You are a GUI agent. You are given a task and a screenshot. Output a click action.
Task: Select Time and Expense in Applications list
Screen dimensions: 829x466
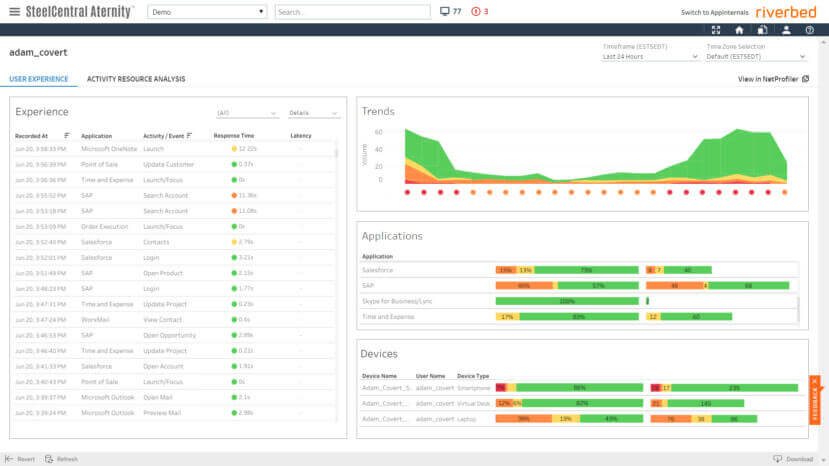pos(388,317)
